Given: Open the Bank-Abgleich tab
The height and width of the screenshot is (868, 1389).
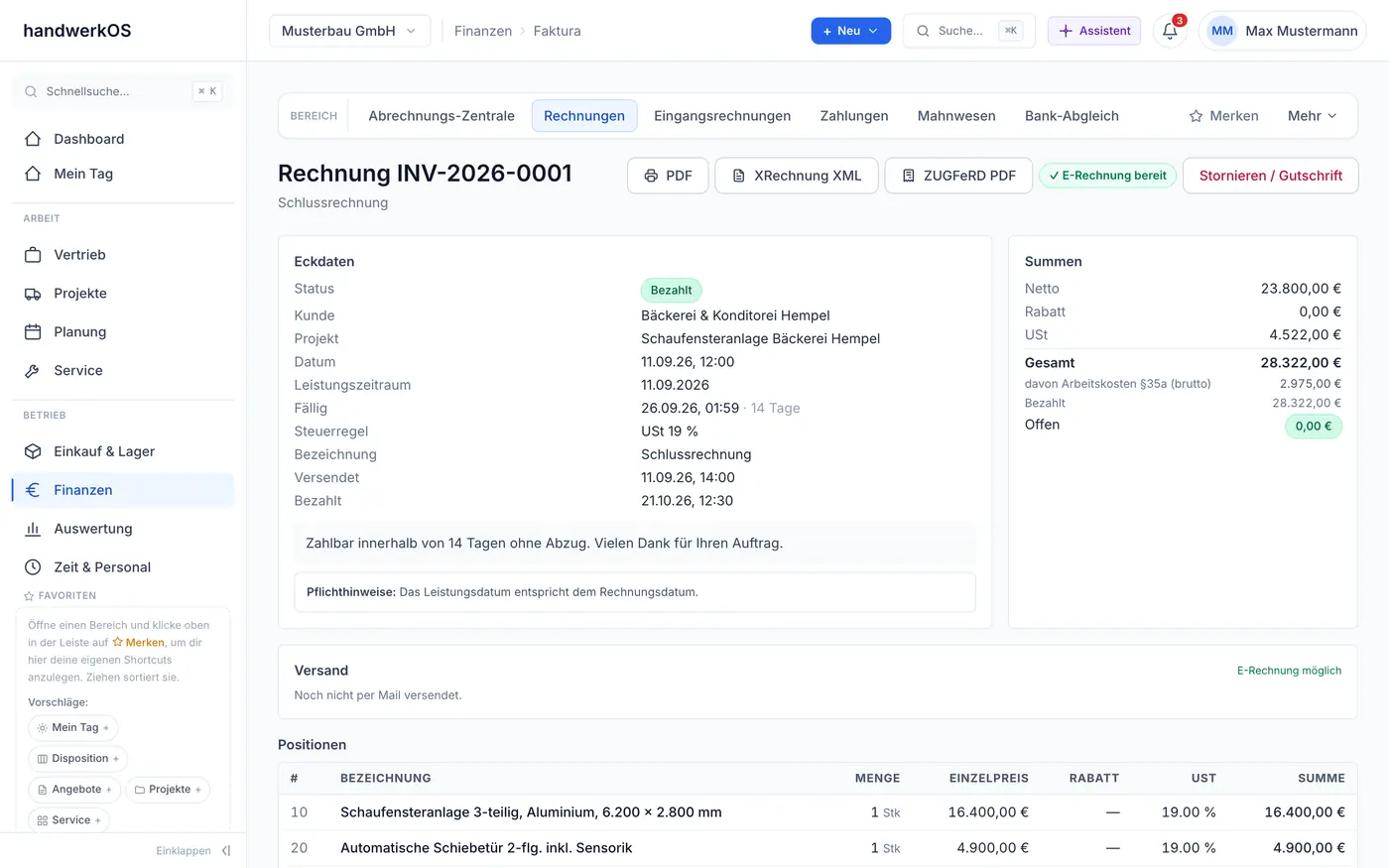Looking at the screenshot, I should [x=1072, y=116].
